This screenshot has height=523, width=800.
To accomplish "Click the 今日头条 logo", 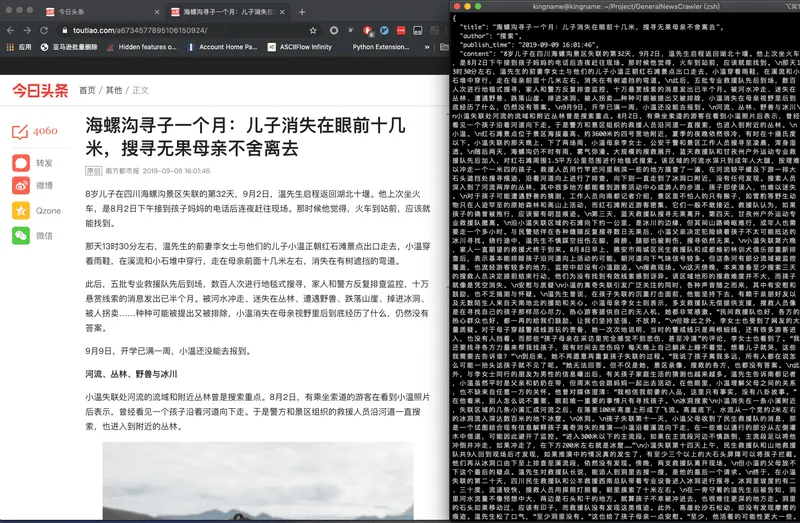I will point(40,90).
